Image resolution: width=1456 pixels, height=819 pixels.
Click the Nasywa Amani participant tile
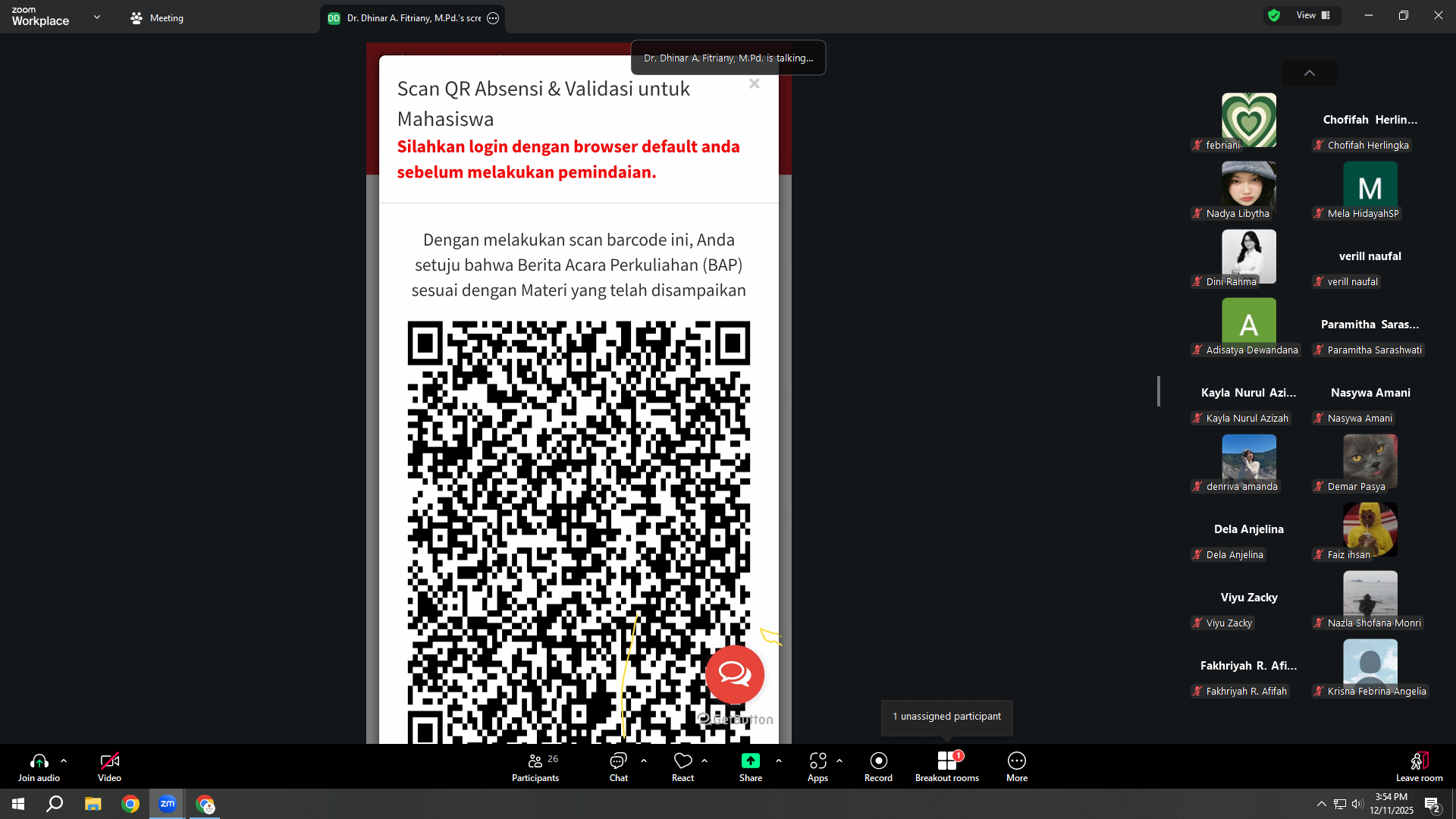tap(1370, 394)
